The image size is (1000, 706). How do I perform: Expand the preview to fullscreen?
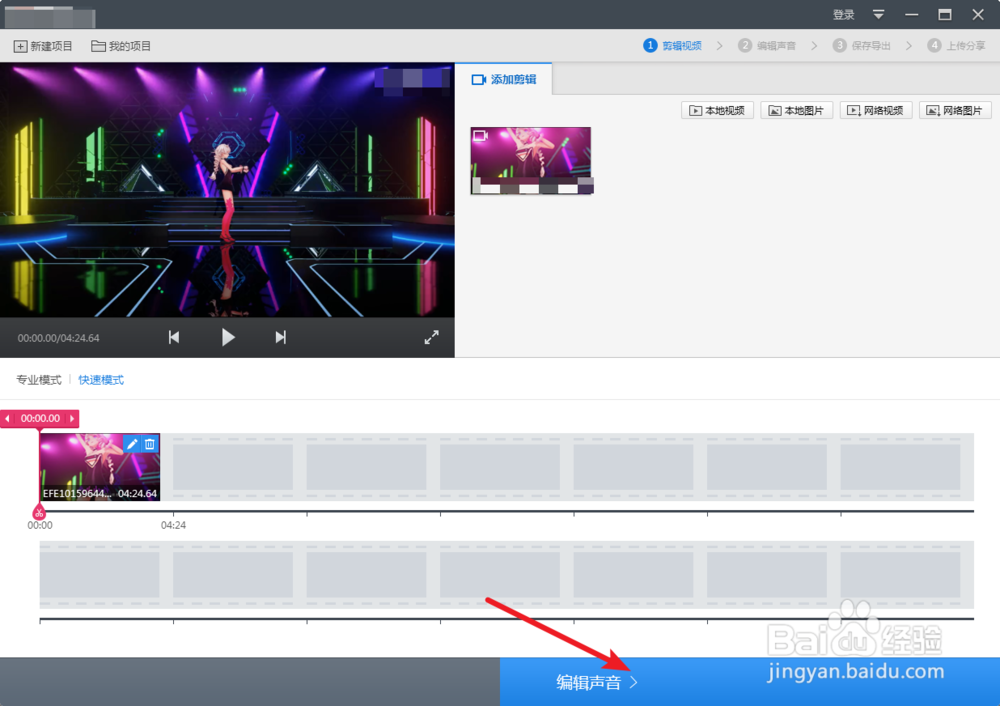(432, 337)
